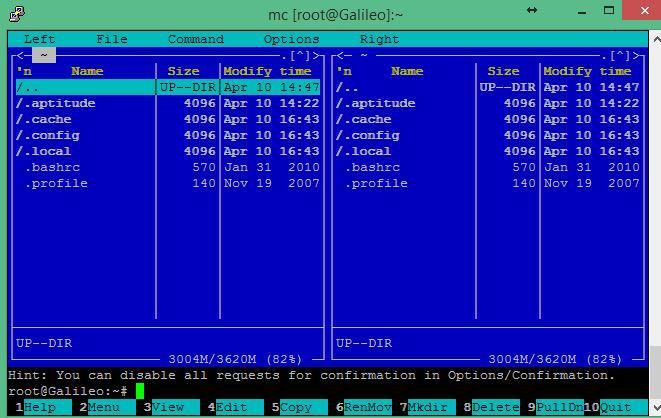Select /.aptitude folder in left panel

pyautogui.click(x=168, y=103)
